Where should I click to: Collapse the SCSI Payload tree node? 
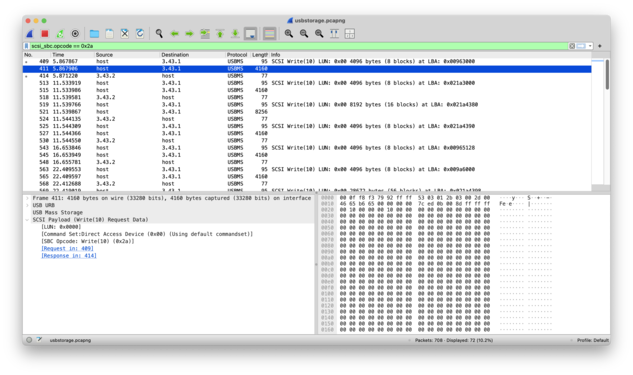[27, 220]
